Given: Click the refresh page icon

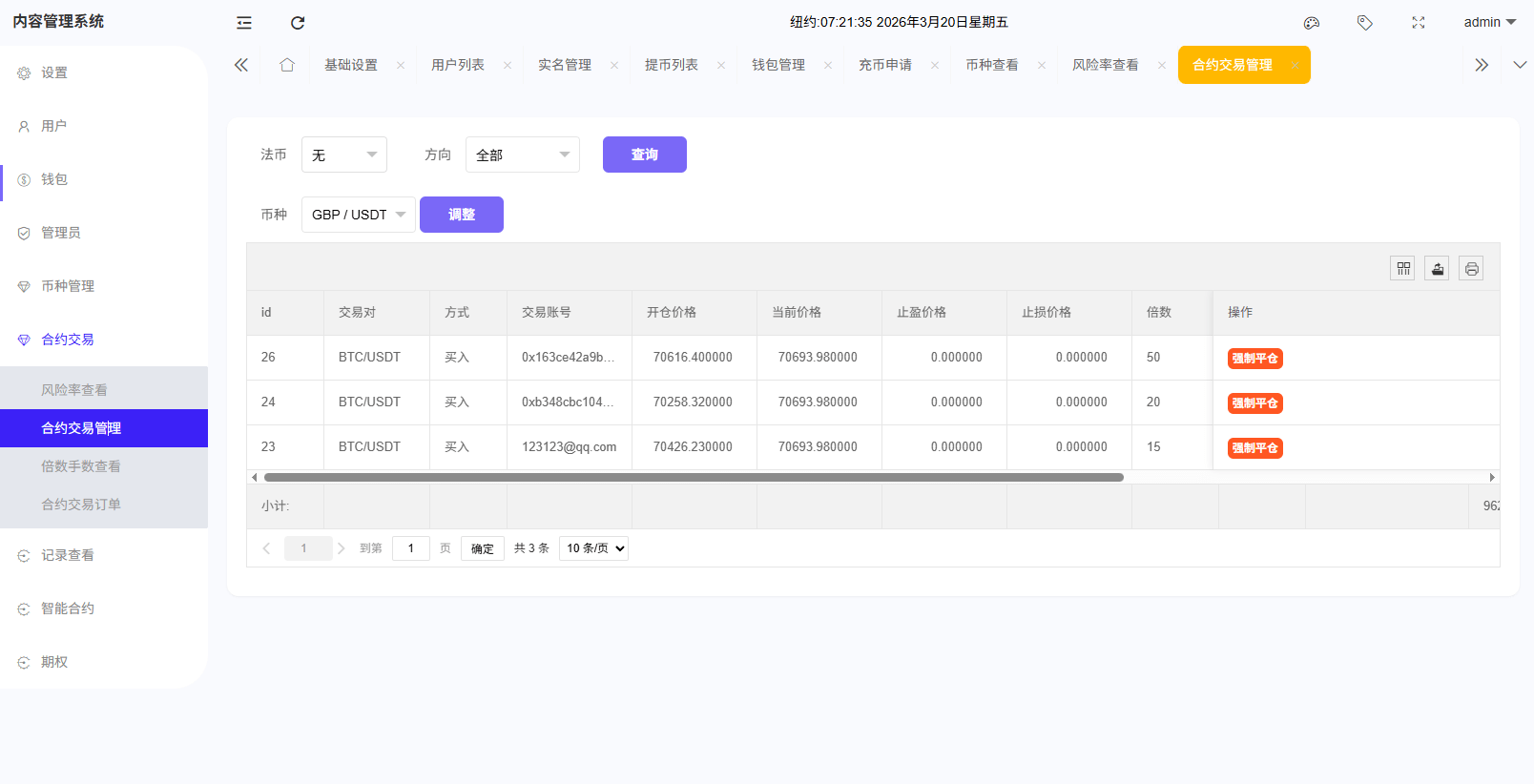Looking at the screenshot, I should [298, 23].
